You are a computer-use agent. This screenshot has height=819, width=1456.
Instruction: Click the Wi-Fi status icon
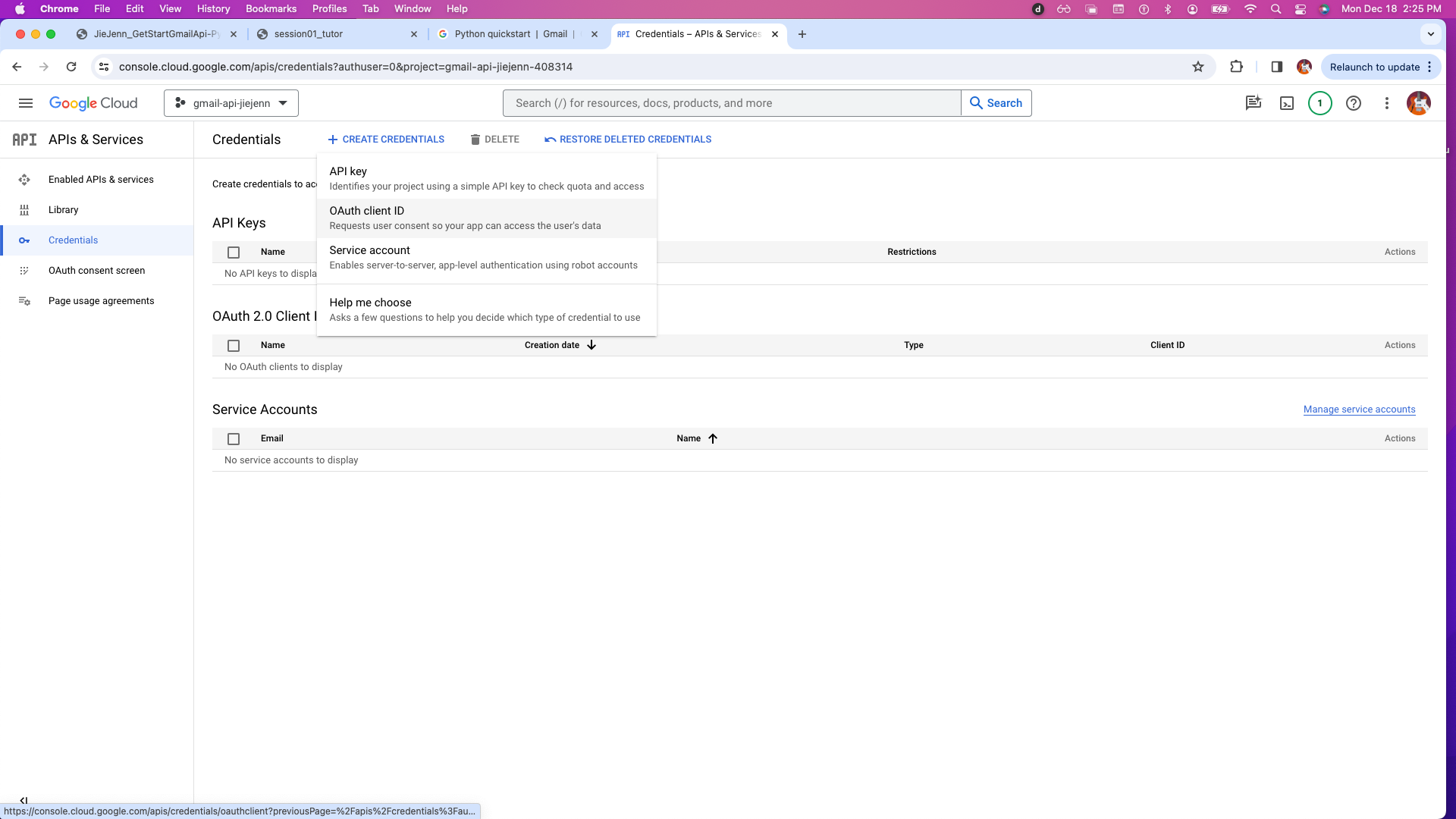tap(1250, 9)
